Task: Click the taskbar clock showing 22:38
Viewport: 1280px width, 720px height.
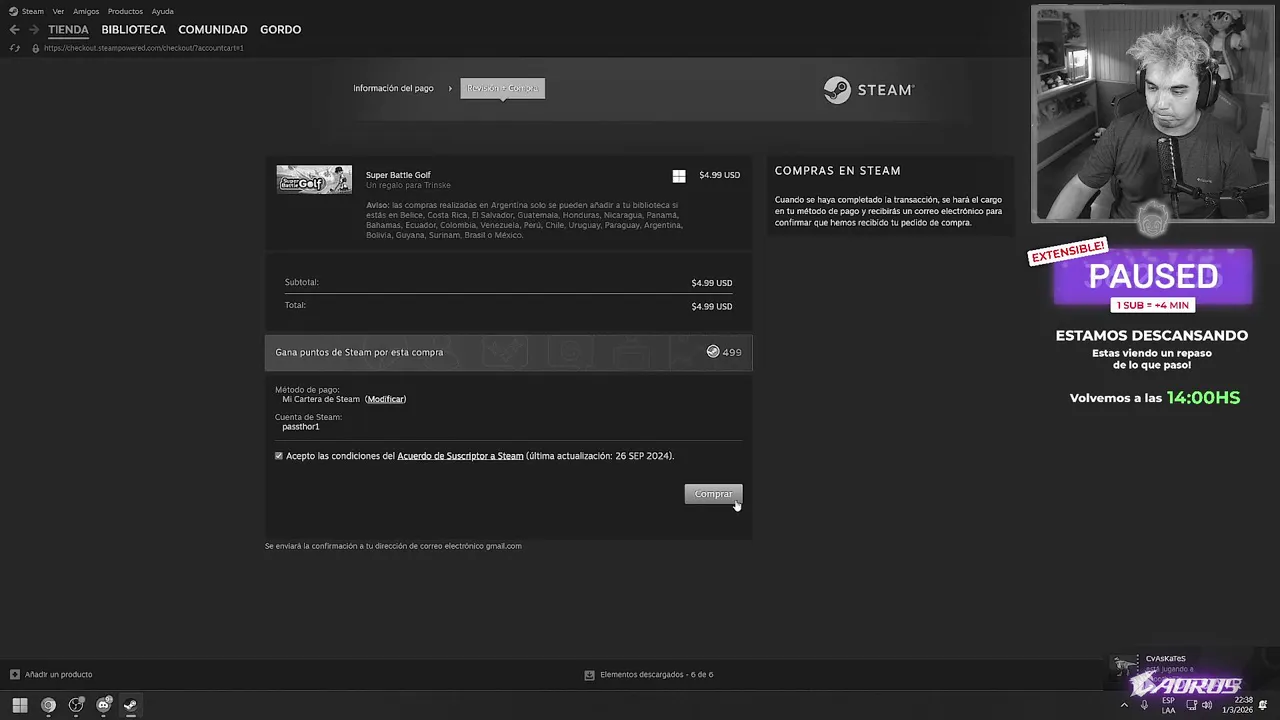Action: point(1237,705)
